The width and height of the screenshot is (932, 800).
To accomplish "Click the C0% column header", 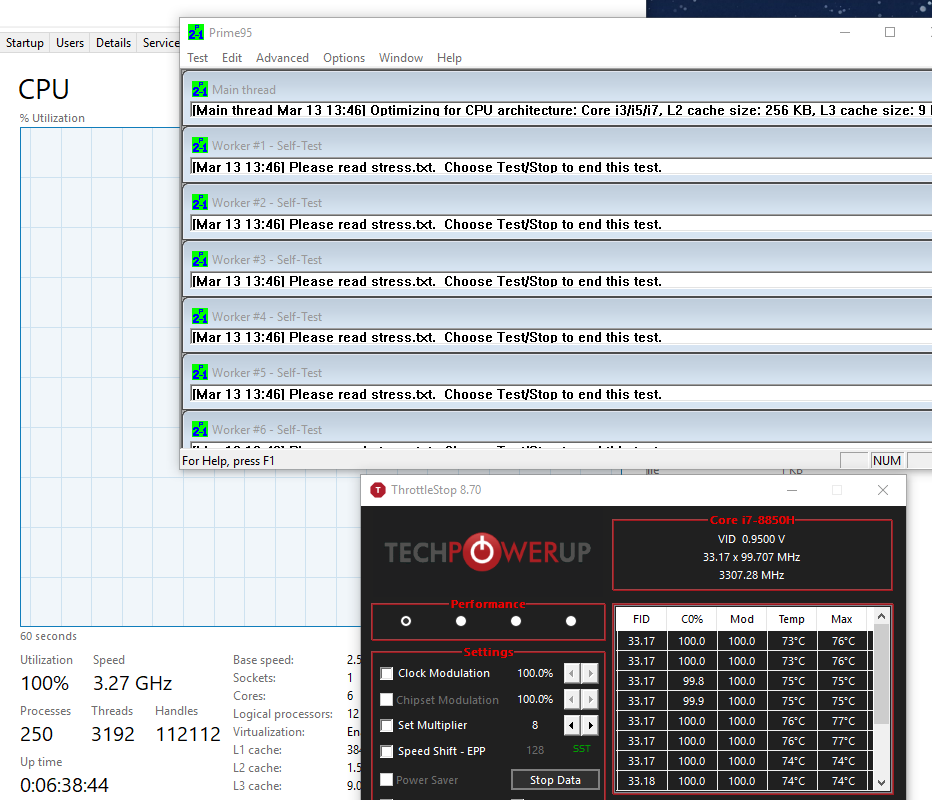I will tap(692, 619).
